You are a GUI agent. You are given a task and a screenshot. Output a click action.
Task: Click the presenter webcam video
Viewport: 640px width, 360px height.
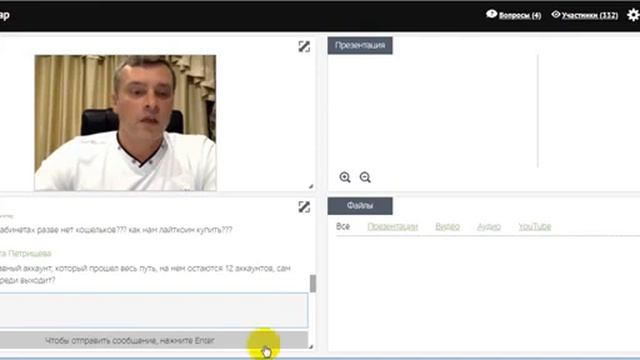125,123
